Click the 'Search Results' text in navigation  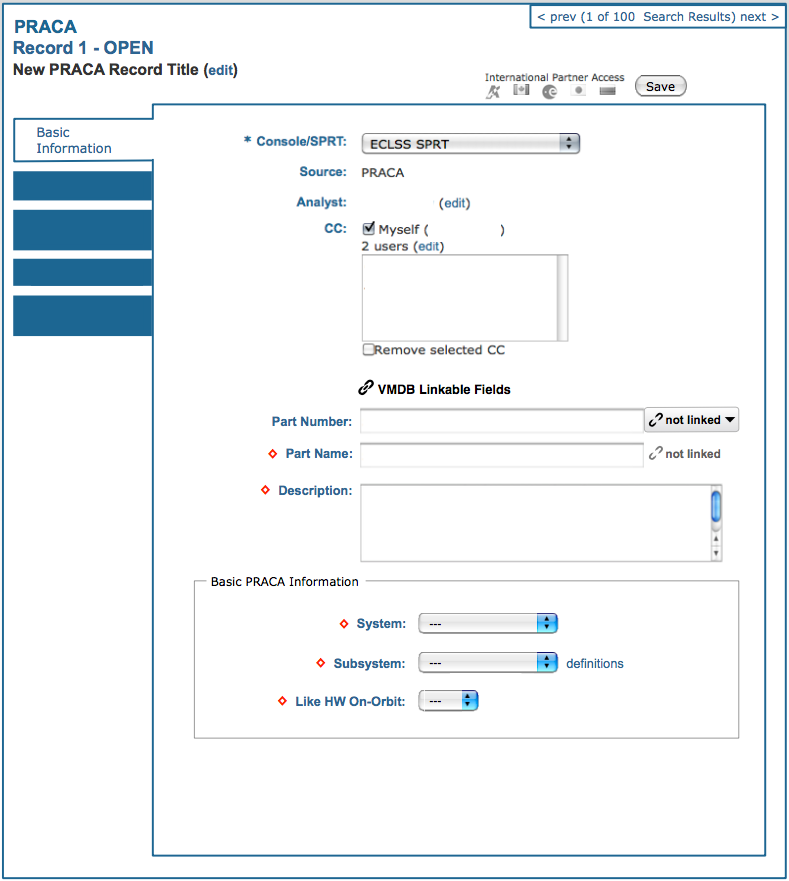(x=688, y=17)
